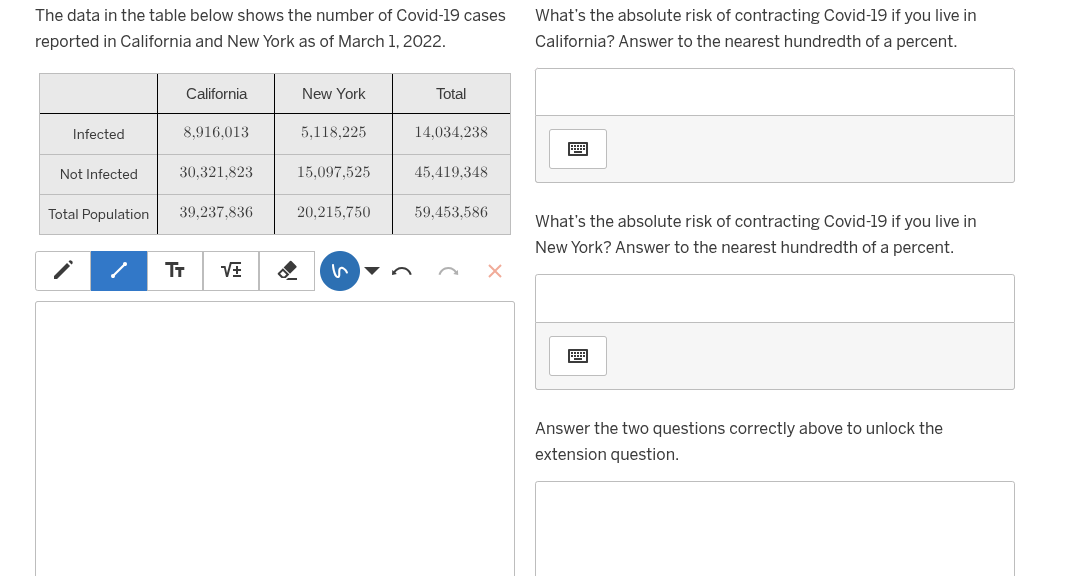Open on-screen keyboard for New York answer
Screen dimensions: 1086x576
[x=577, y=355]
